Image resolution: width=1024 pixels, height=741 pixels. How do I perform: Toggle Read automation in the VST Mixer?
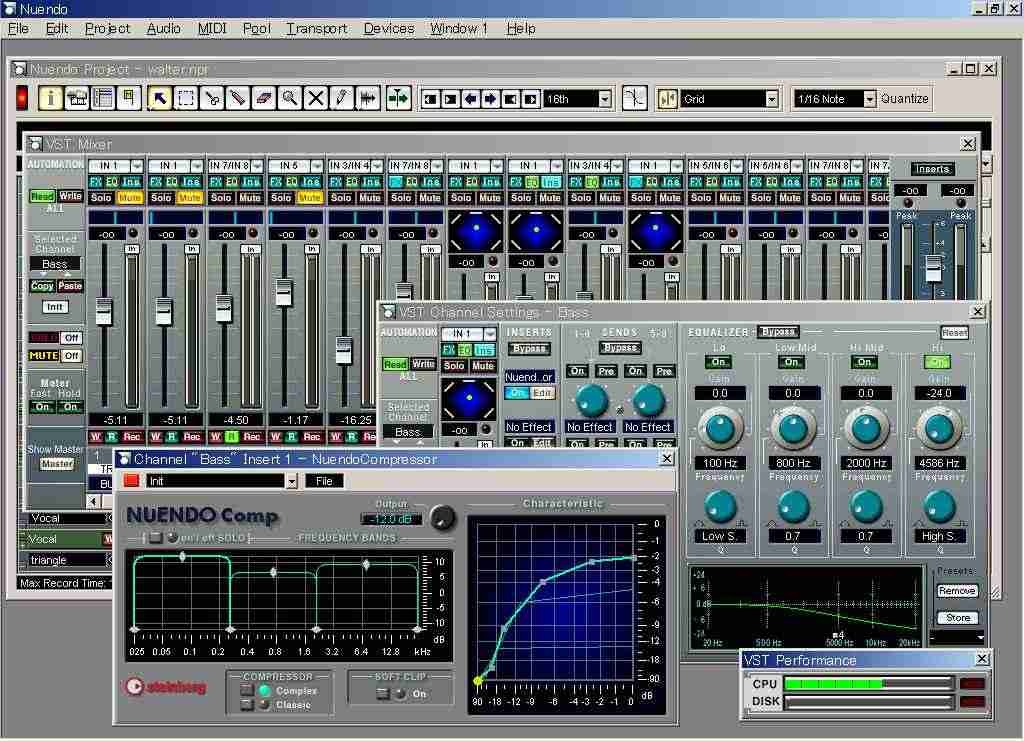[42, 196]
